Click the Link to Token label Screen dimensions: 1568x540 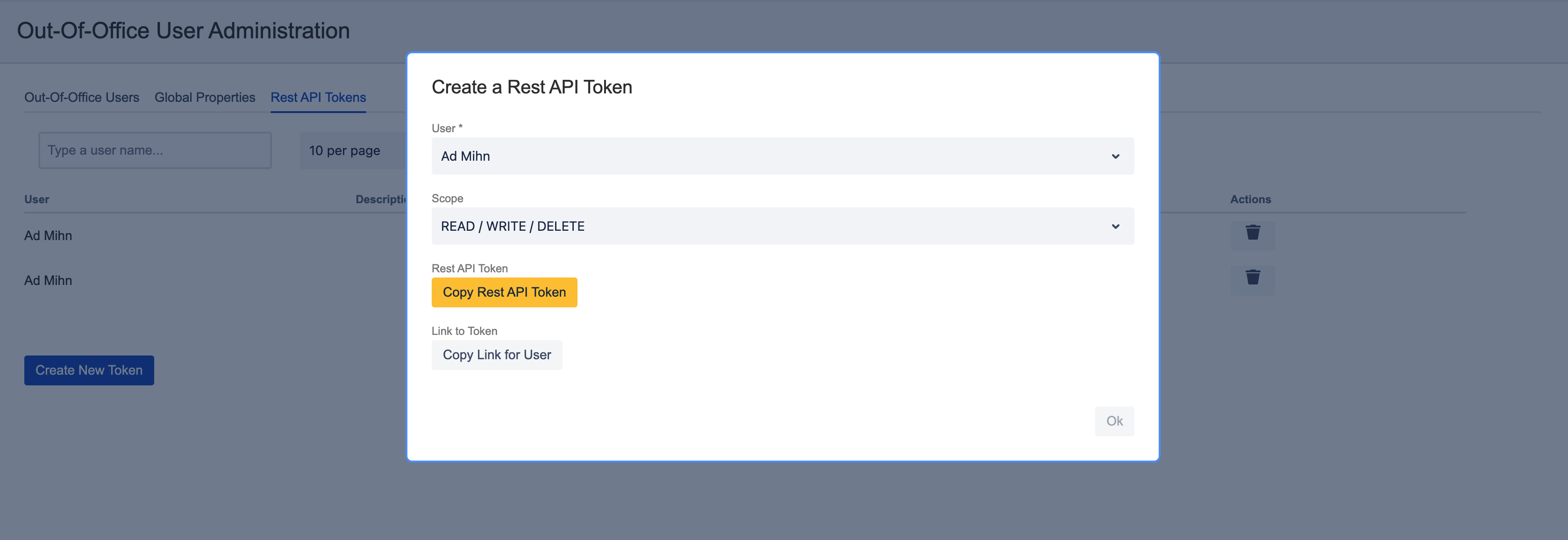click(x=464, y=331)
